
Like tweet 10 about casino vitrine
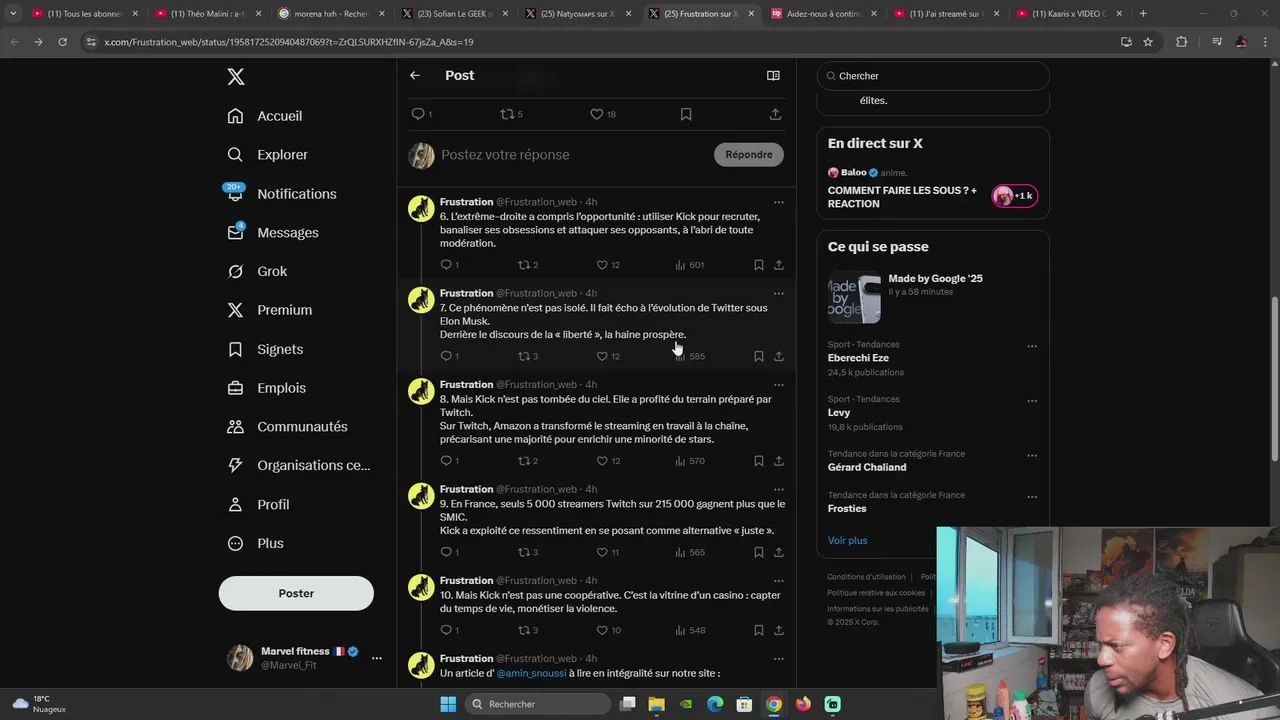pyautogui.click(x=602, y=630)
